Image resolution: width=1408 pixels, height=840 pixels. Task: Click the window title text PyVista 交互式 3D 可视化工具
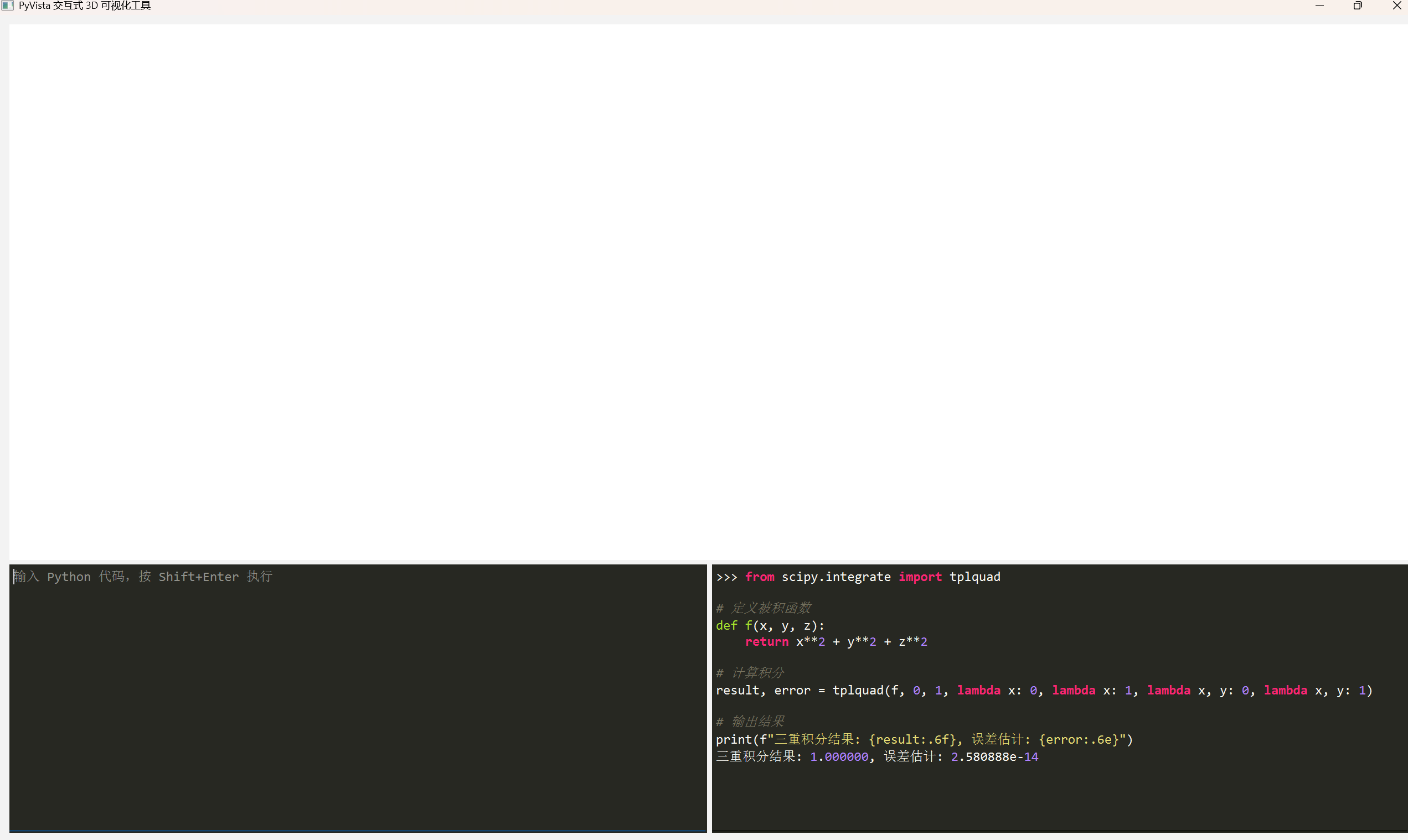point(85,6)
